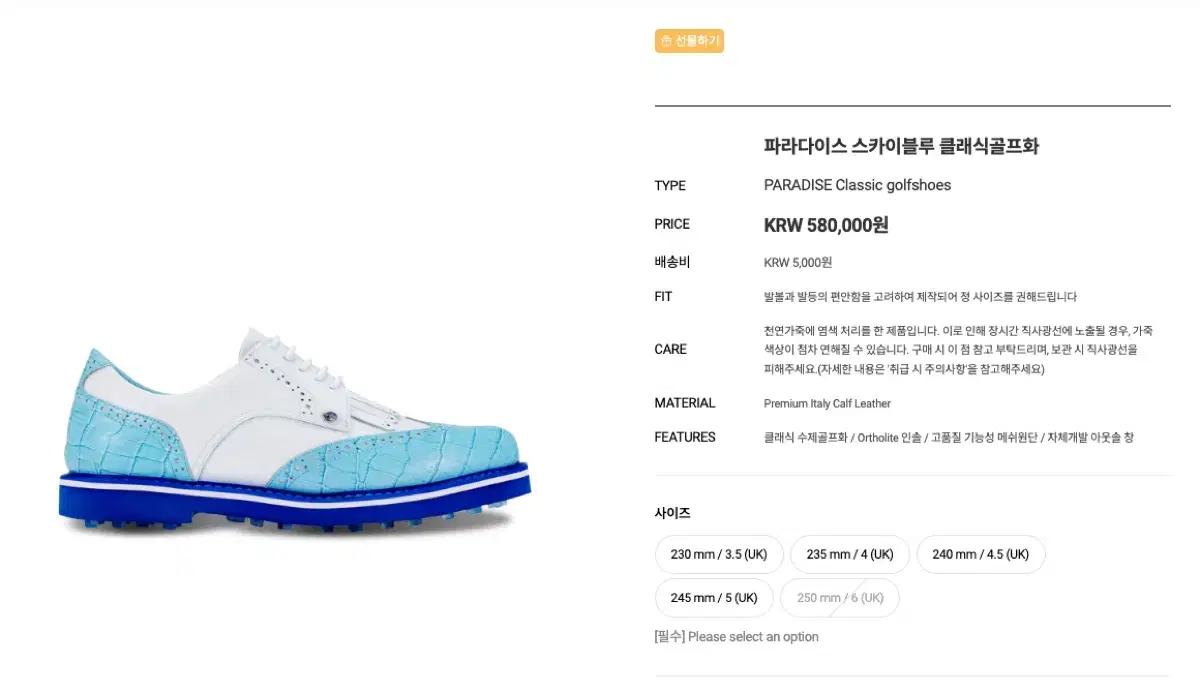The image size is (1200, 692).
Task: Click the 배송비 row label
Action: pos(672,262)
